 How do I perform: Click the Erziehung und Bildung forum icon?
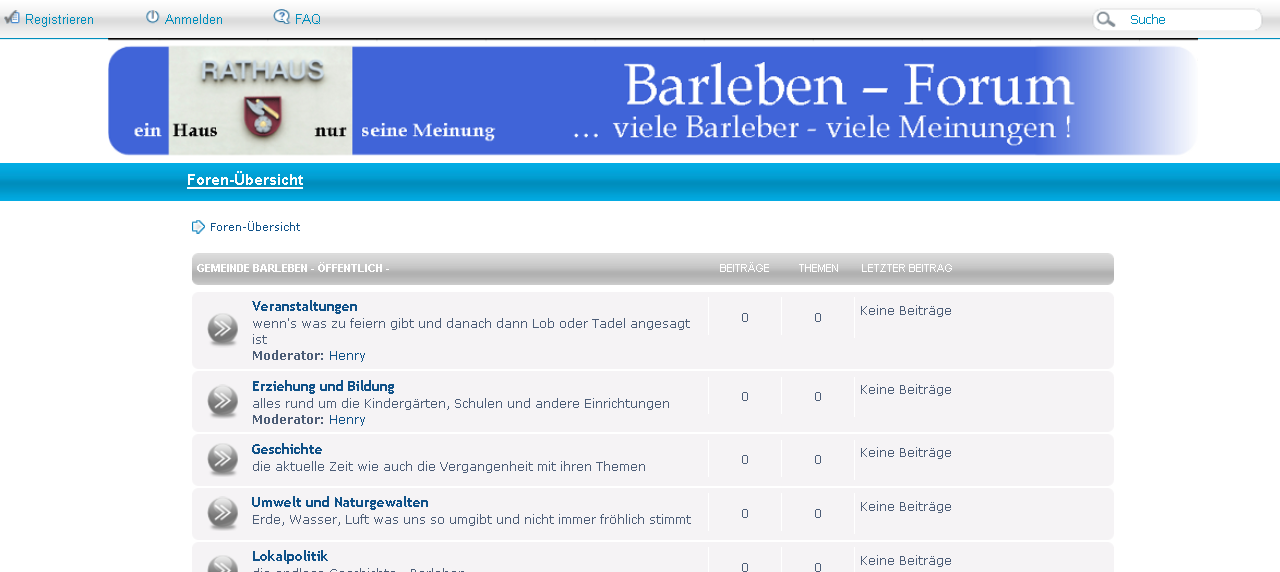pos(222,401)
